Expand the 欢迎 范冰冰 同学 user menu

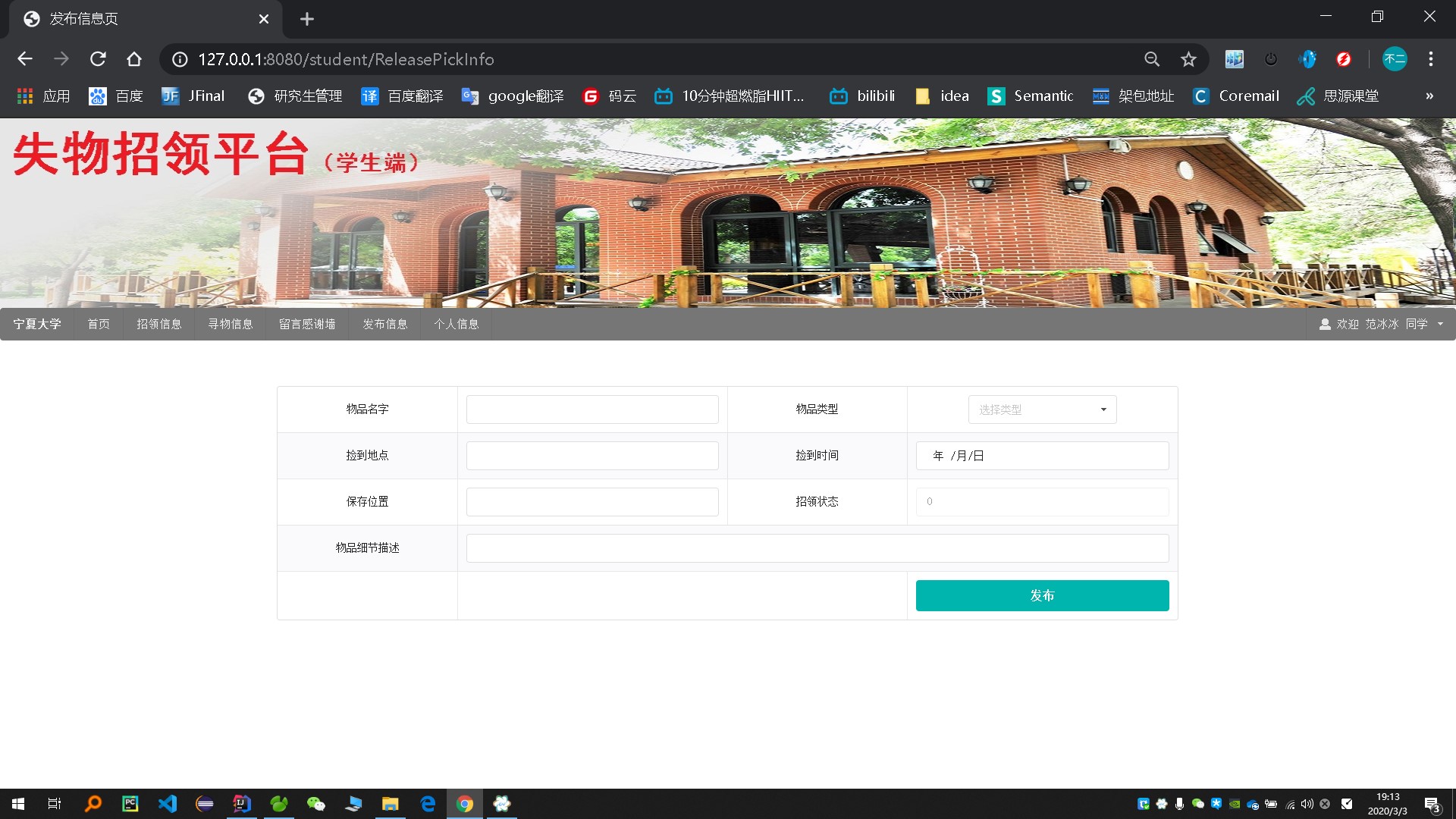click(x=1381, y=324)
